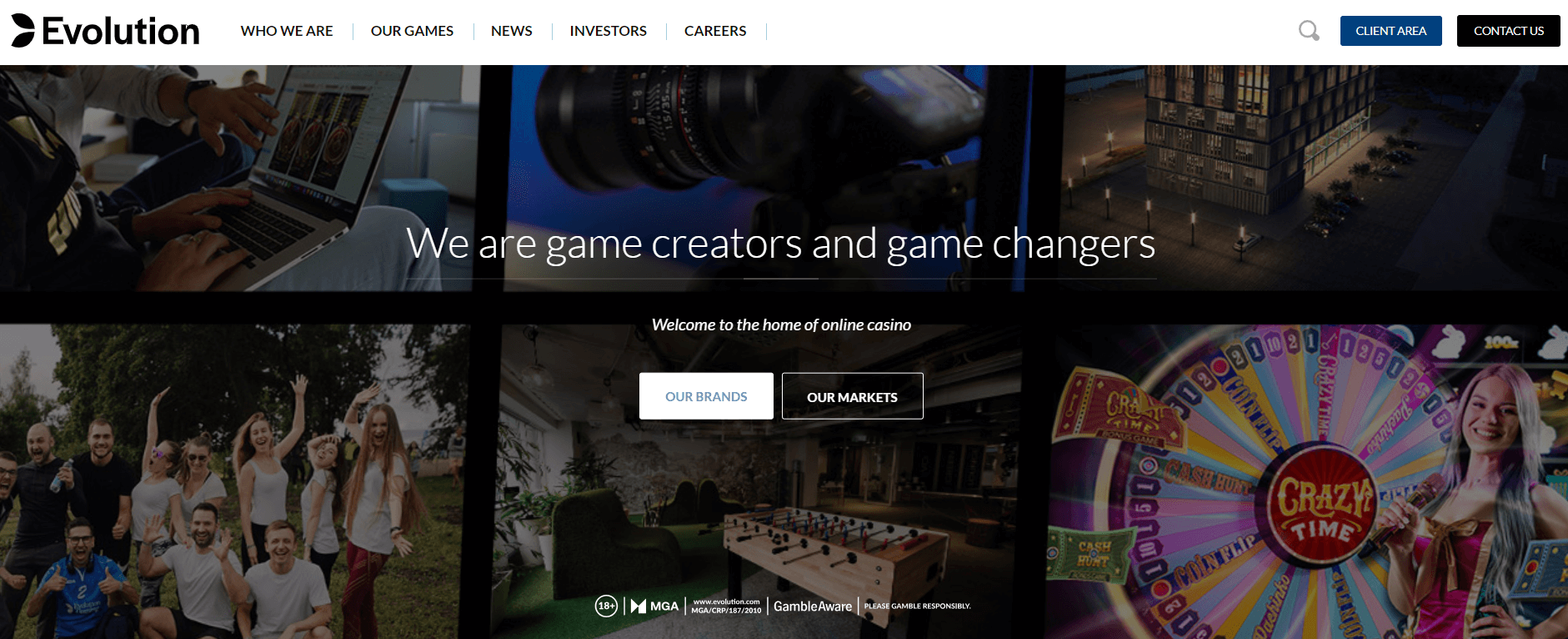Click the MGA logo in the footer strip
The width and height of the screenshot is (1568, 639).
point(654,606)
